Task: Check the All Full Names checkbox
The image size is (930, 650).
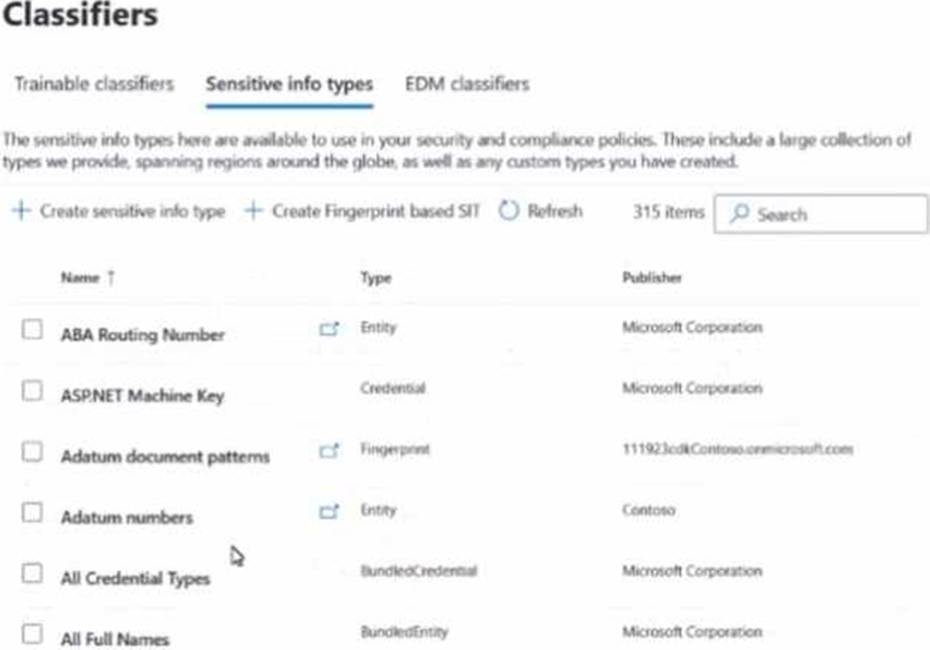Action: (x=32, y=634)
